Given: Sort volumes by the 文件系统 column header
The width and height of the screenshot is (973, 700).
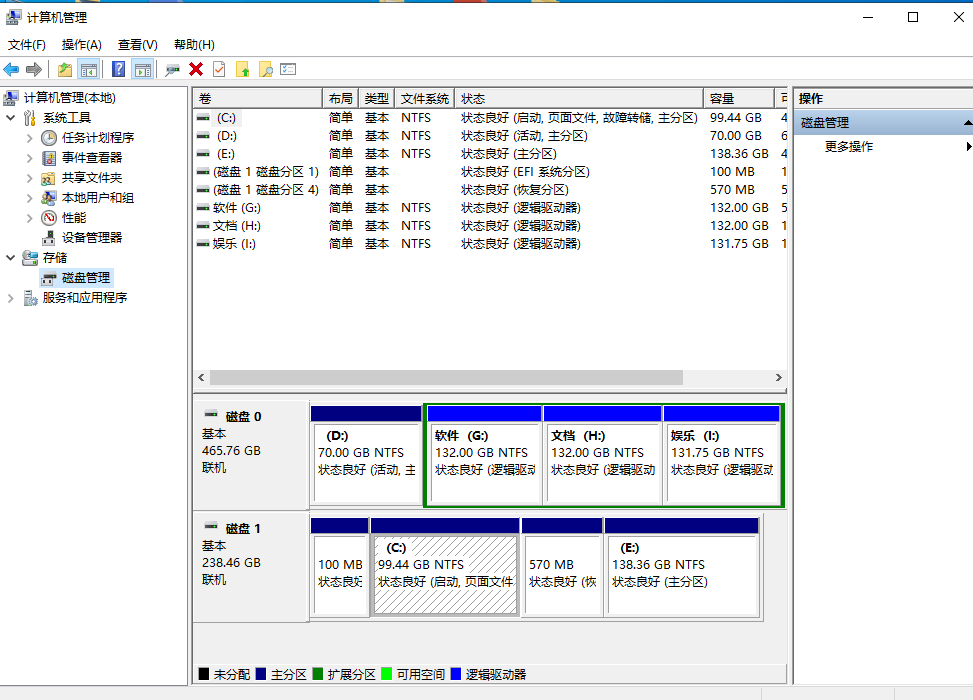Looking at the screenshot, I should (424, 99).
